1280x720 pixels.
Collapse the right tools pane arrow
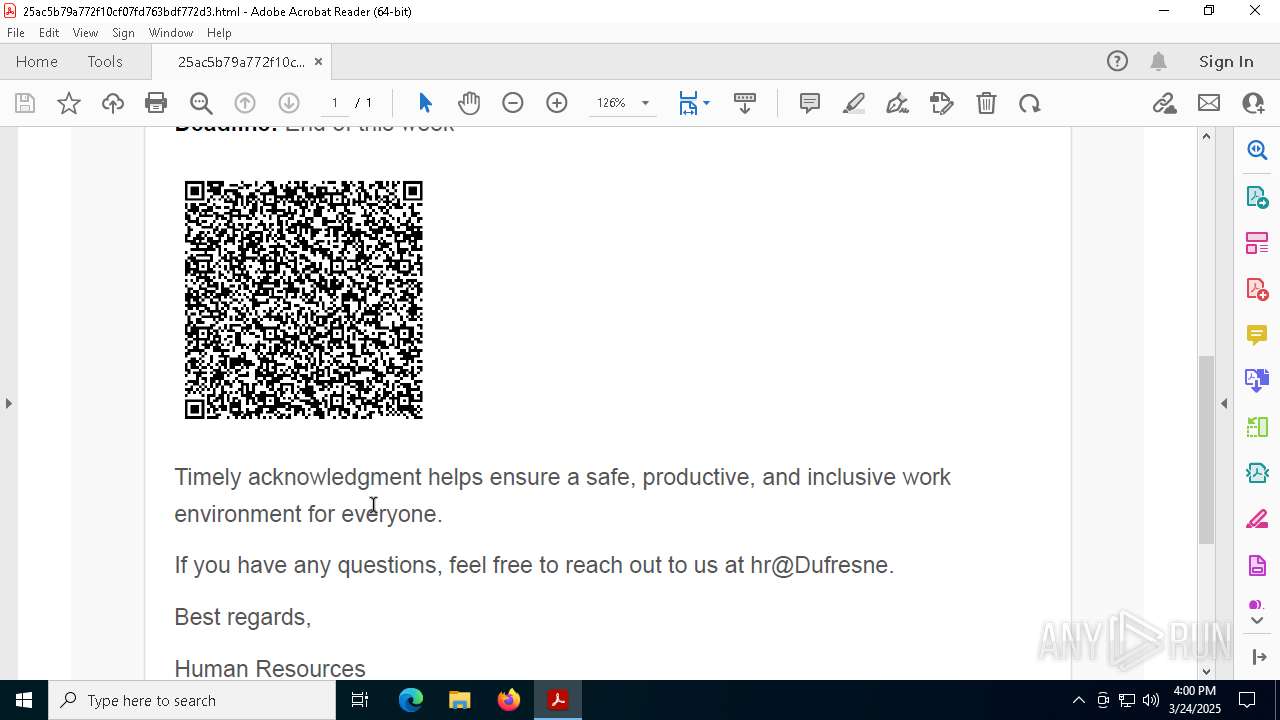(x=1224, y=403)
